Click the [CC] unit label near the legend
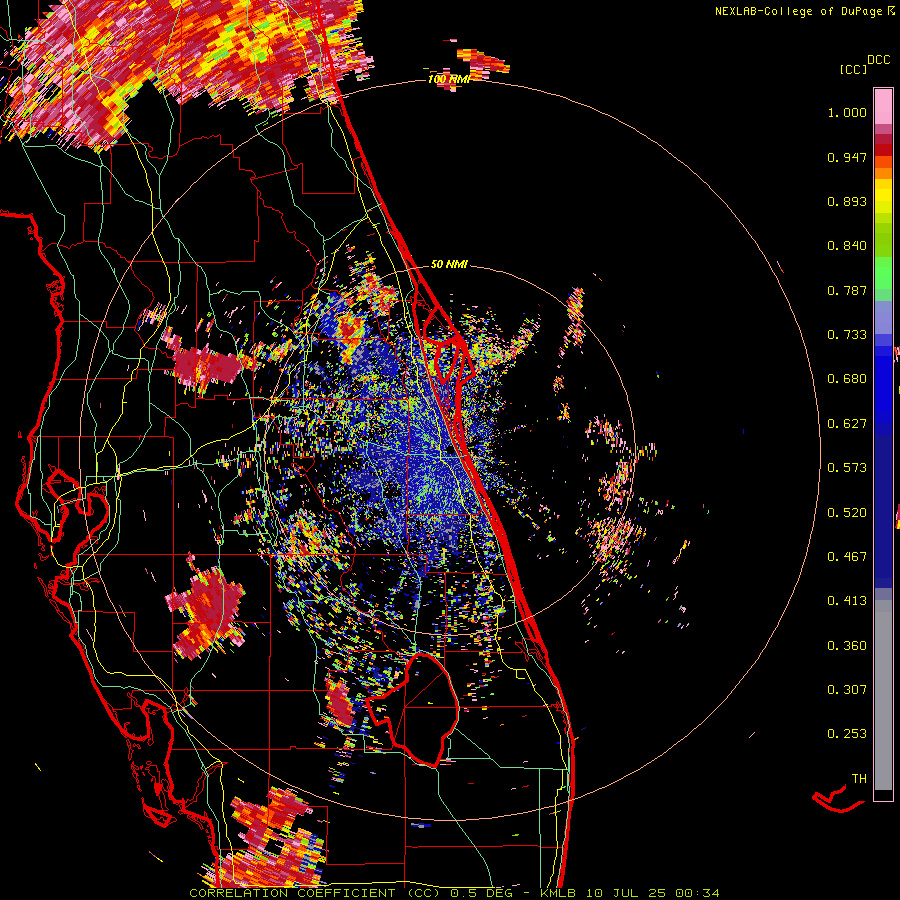The height and width of the screenshot is (900, 900). click(x=853, y=69)
